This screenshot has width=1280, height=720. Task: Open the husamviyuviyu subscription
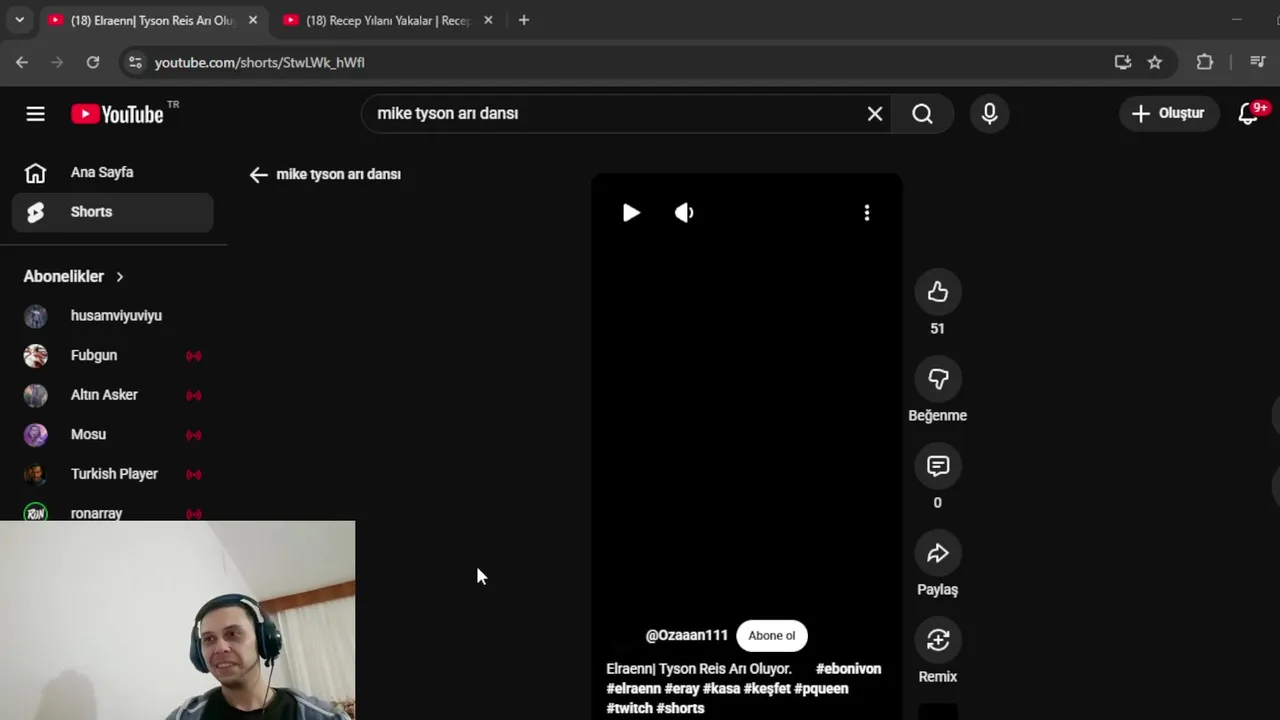pyautogui.click(x=112, y=316)
